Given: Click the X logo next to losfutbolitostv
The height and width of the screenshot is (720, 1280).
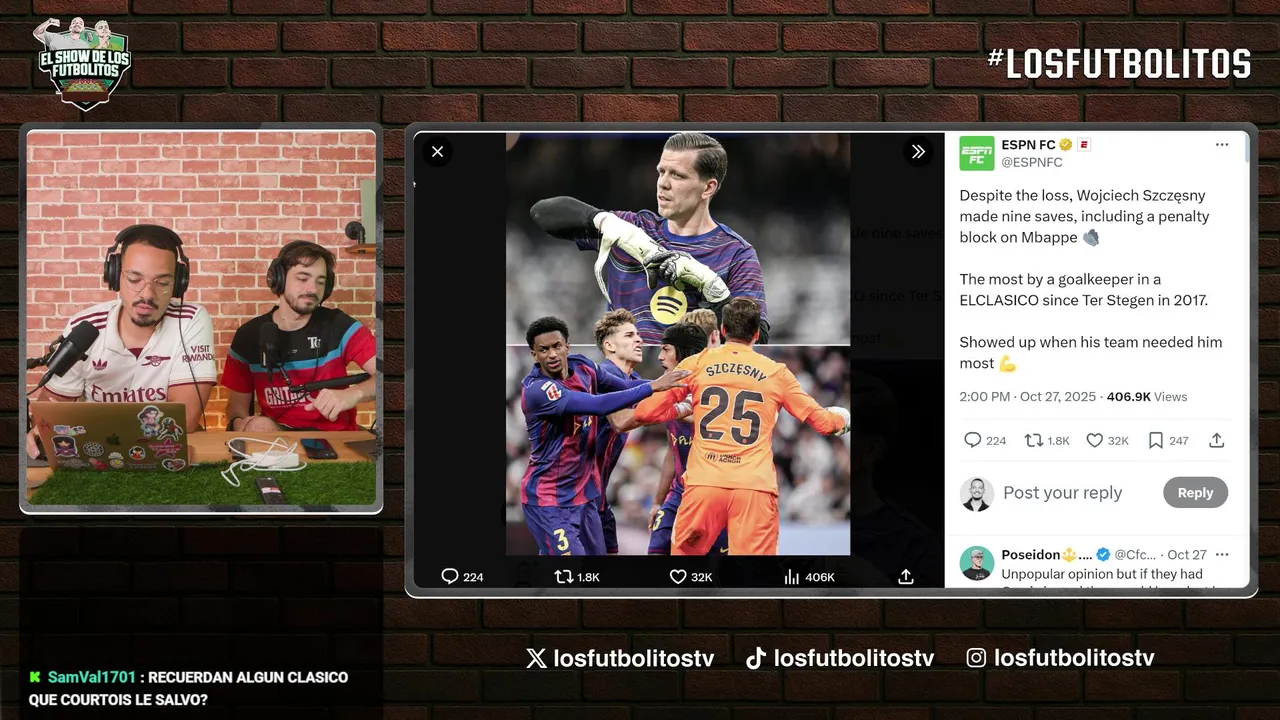Looking at the screenshot, I should 537,658.
